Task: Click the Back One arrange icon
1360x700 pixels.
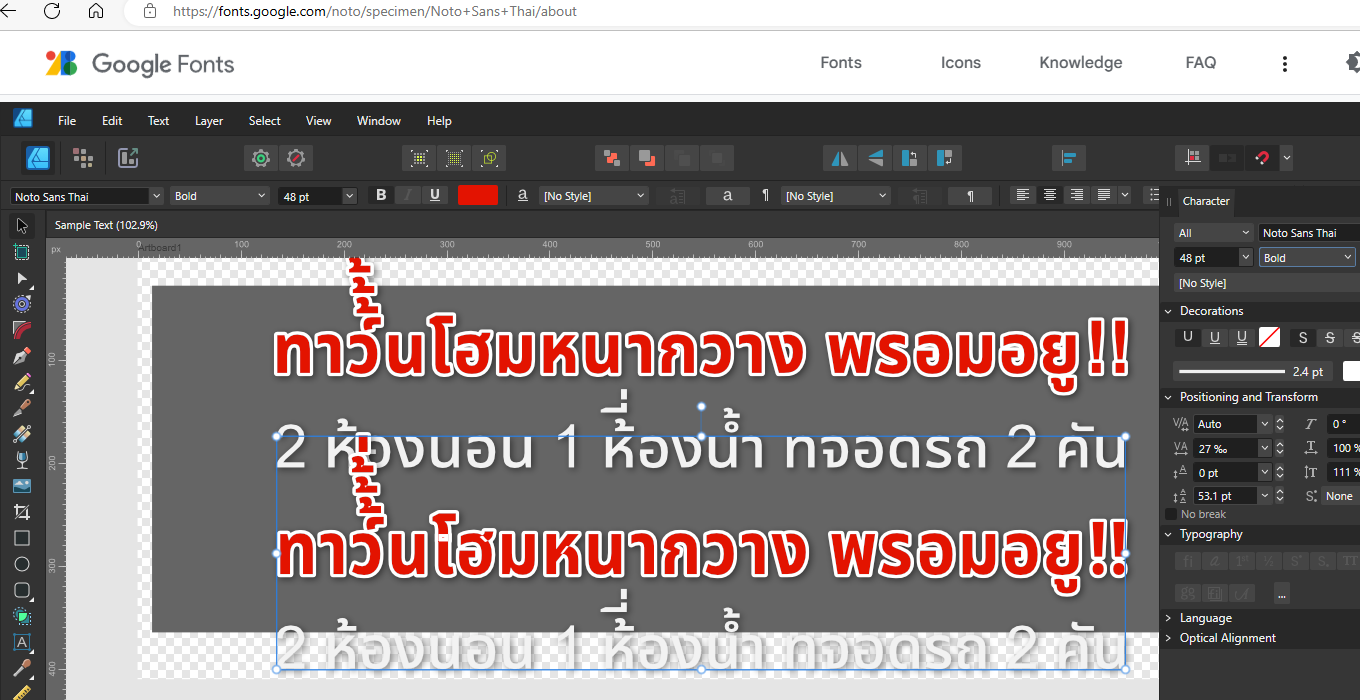Action: tap(647, 158)
